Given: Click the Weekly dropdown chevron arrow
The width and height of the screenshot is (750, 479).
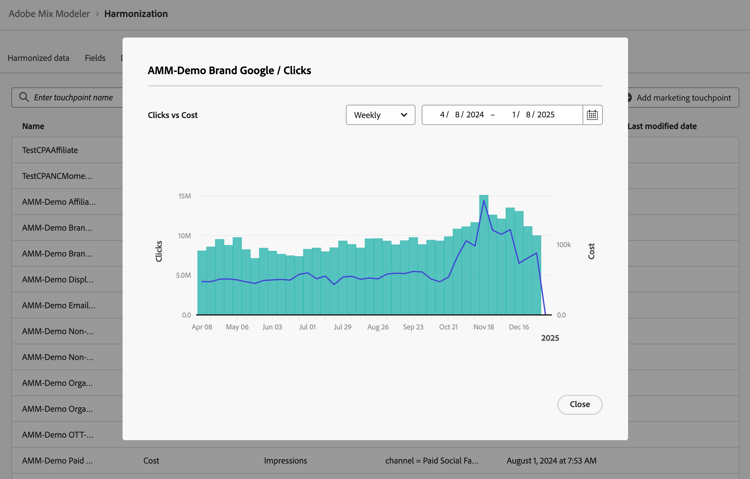Looking at the screenshot, I should [x=404, y=115].
